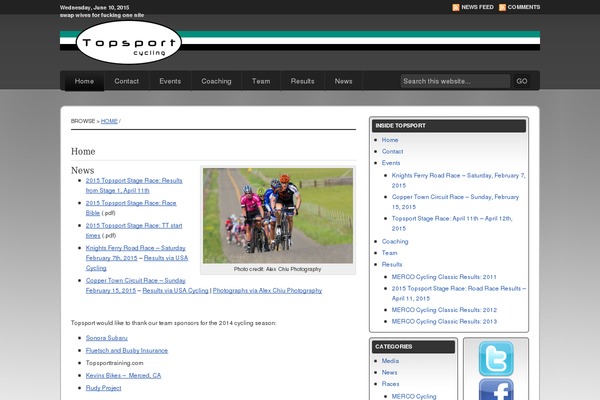This screenshot has width=600, height=400.
Task: Click the cycling race photo
Action: click(278, 216)
